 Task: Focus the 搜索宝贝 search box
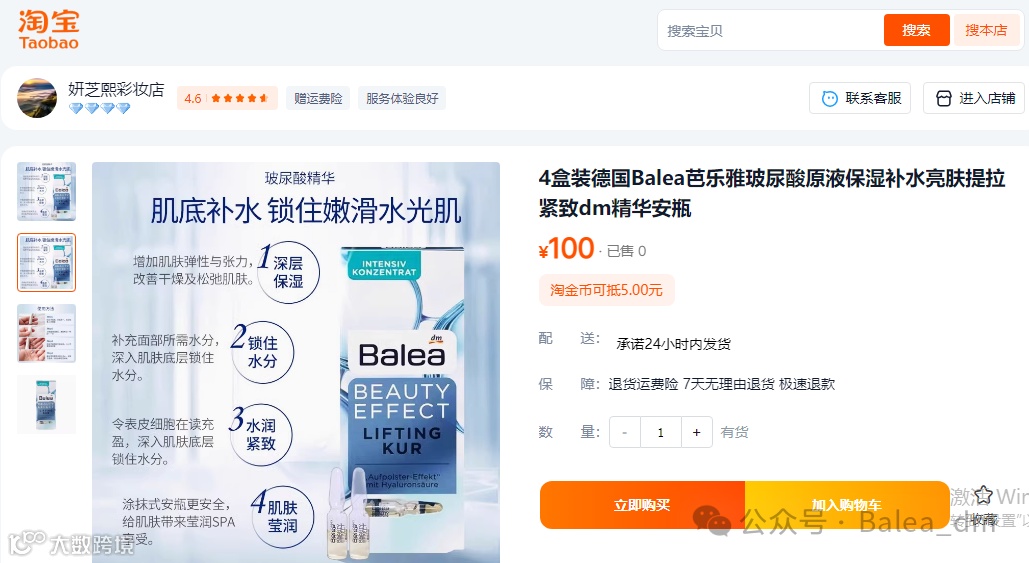point(771,31)
